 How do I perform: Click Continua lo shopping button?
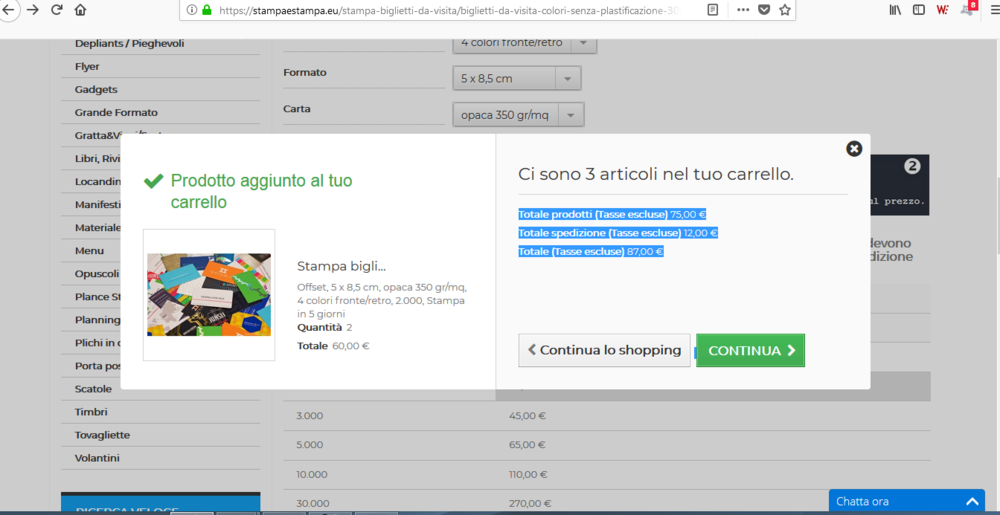coord(604,350)
